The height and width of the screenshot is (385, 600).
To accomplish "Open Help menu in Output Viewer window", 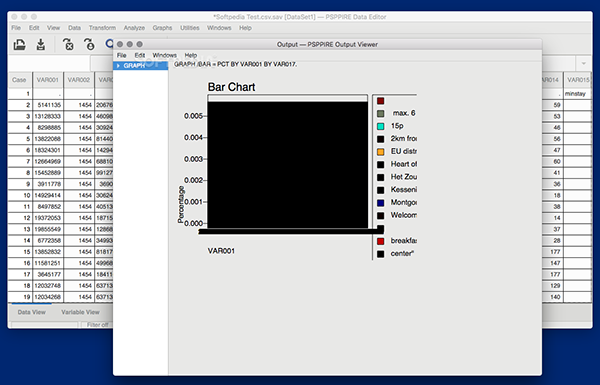I will tap(191, 55).
